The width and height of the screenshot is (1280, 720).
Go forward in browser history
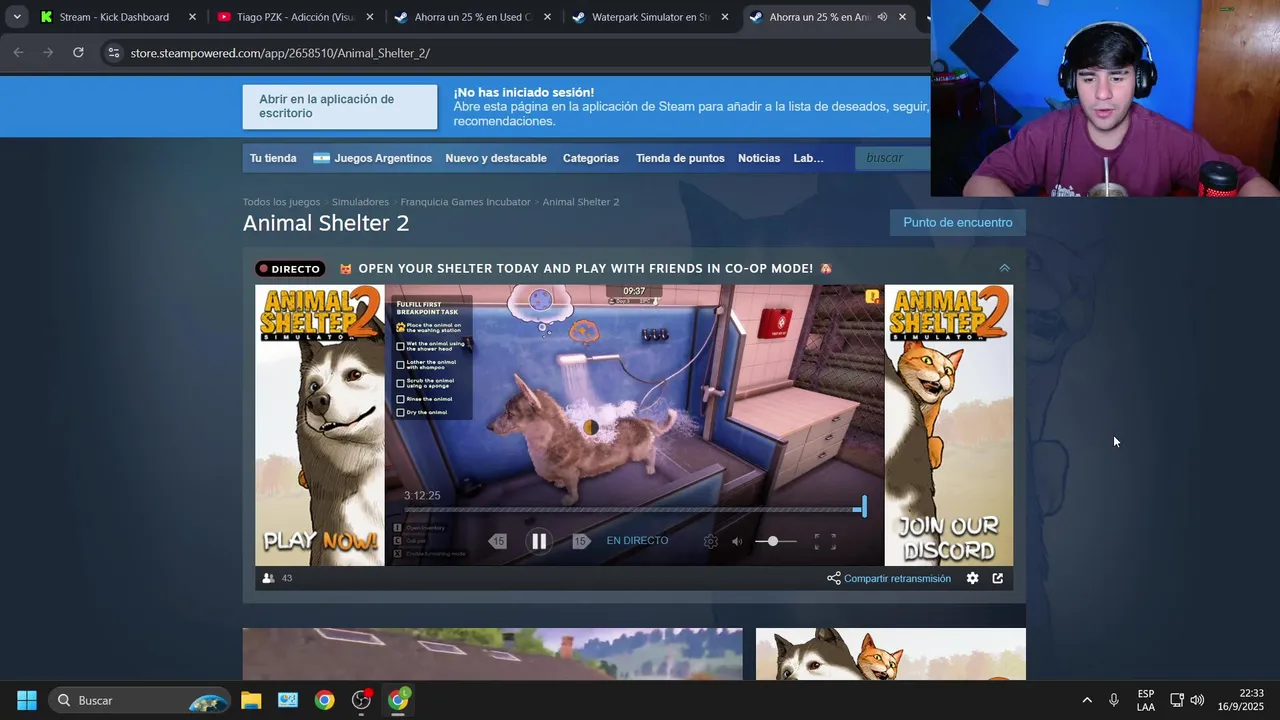(x=48, y=52)
